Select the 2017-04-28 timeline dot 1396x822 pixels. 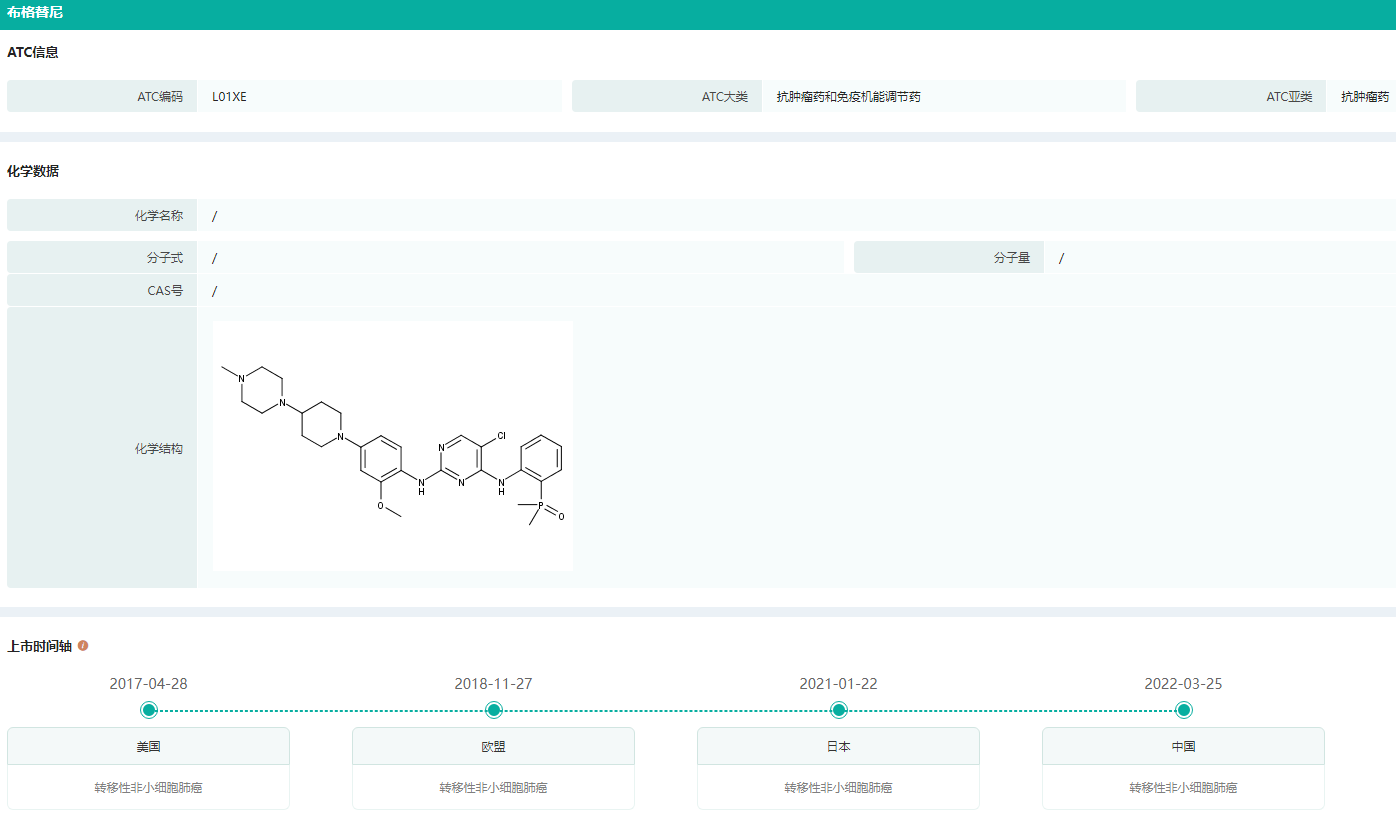click(149, 710)
